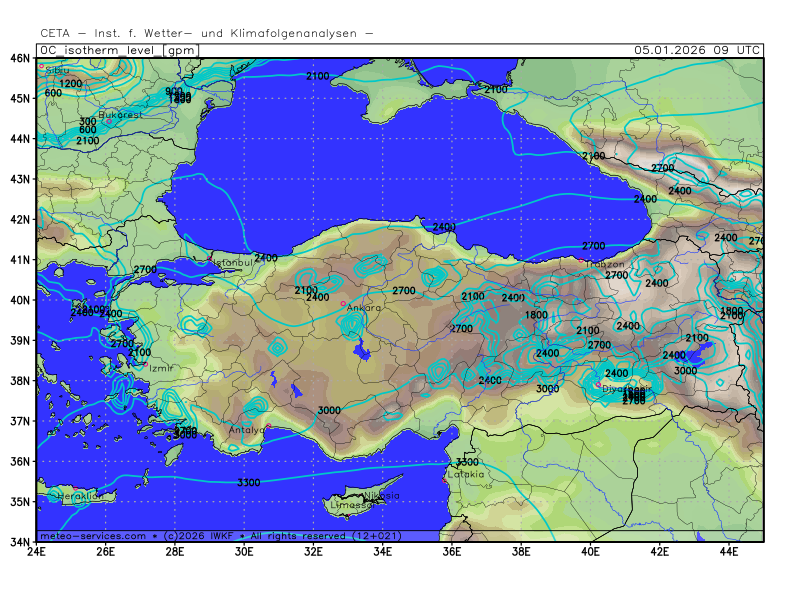The image size is (800, 600).
Task: Click the 1200 contour label near Sibiu
Action: pos(71,83)
